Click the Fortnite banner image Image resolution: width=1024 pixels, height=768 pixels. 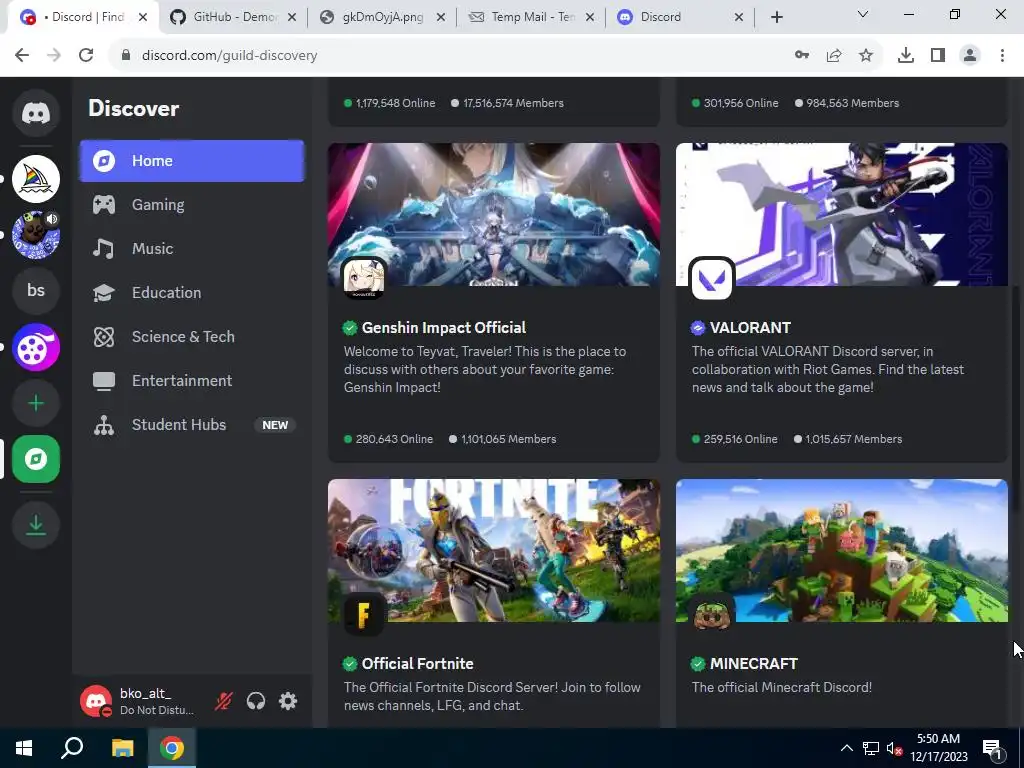tap(494, 550)
